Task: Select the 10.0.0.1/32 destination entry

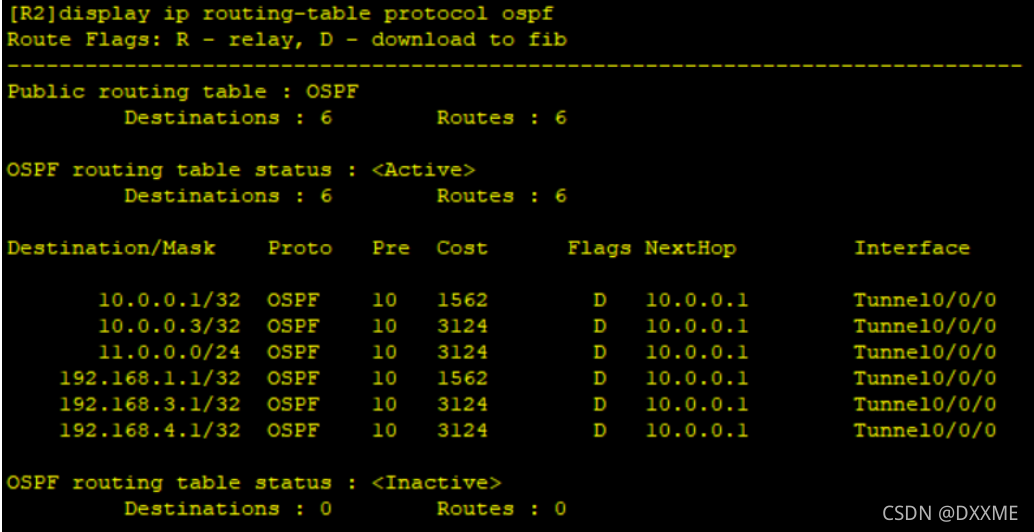Action: point(169,301)
